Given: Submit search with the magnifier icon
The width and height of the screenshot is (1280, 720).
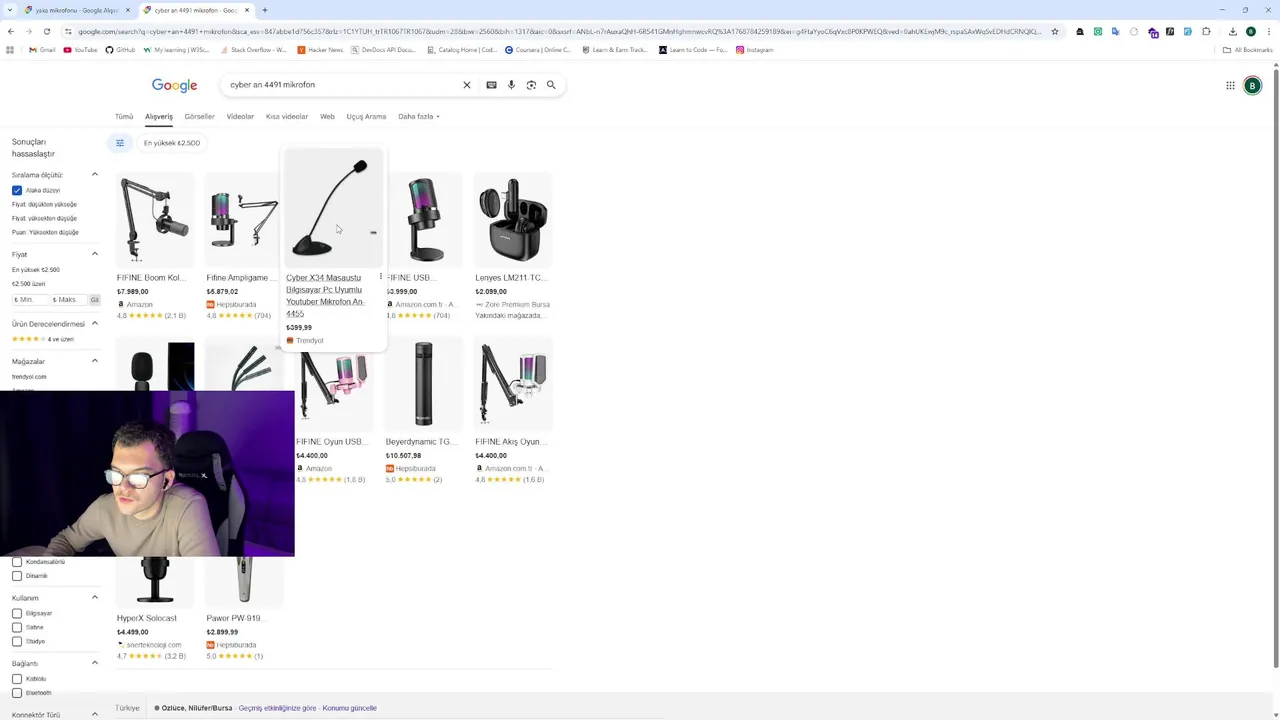Looking at the screenshot, I should [551, 85].
